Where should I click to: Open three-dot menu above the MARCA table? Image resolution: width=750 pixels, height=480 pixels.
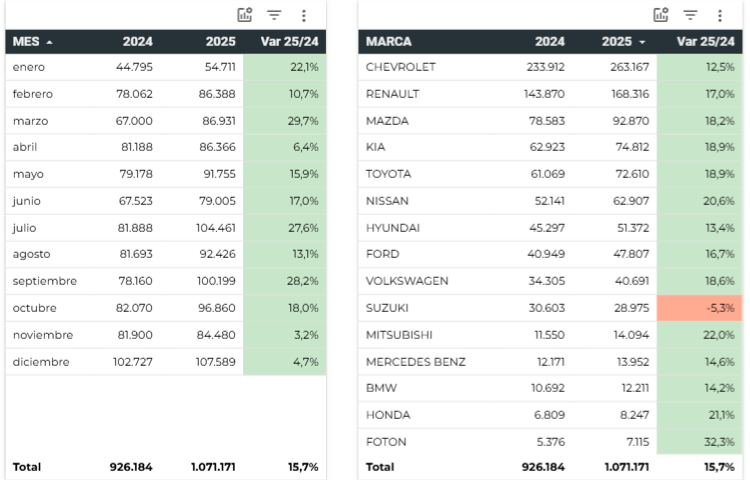(720, 15)
